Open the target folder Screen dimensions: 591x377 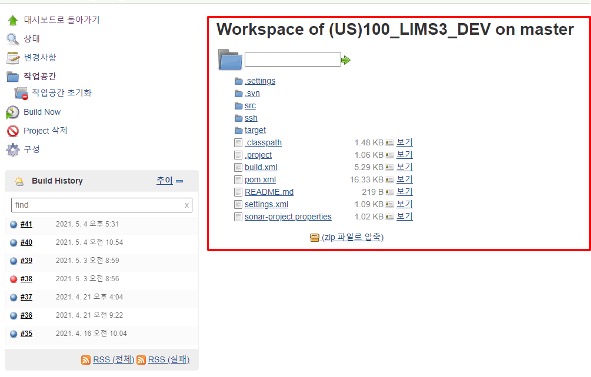[x=255, y=130]
